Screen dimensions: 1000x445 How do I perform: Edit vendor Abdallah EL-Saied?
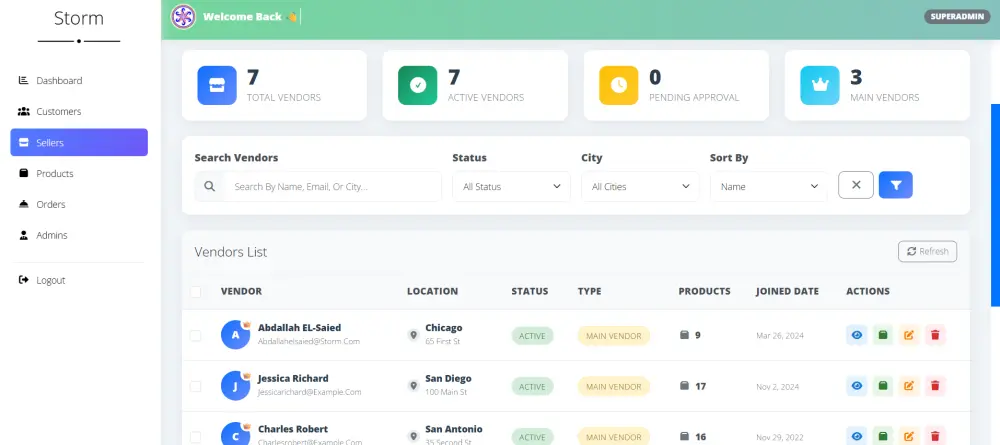point(909,335)
